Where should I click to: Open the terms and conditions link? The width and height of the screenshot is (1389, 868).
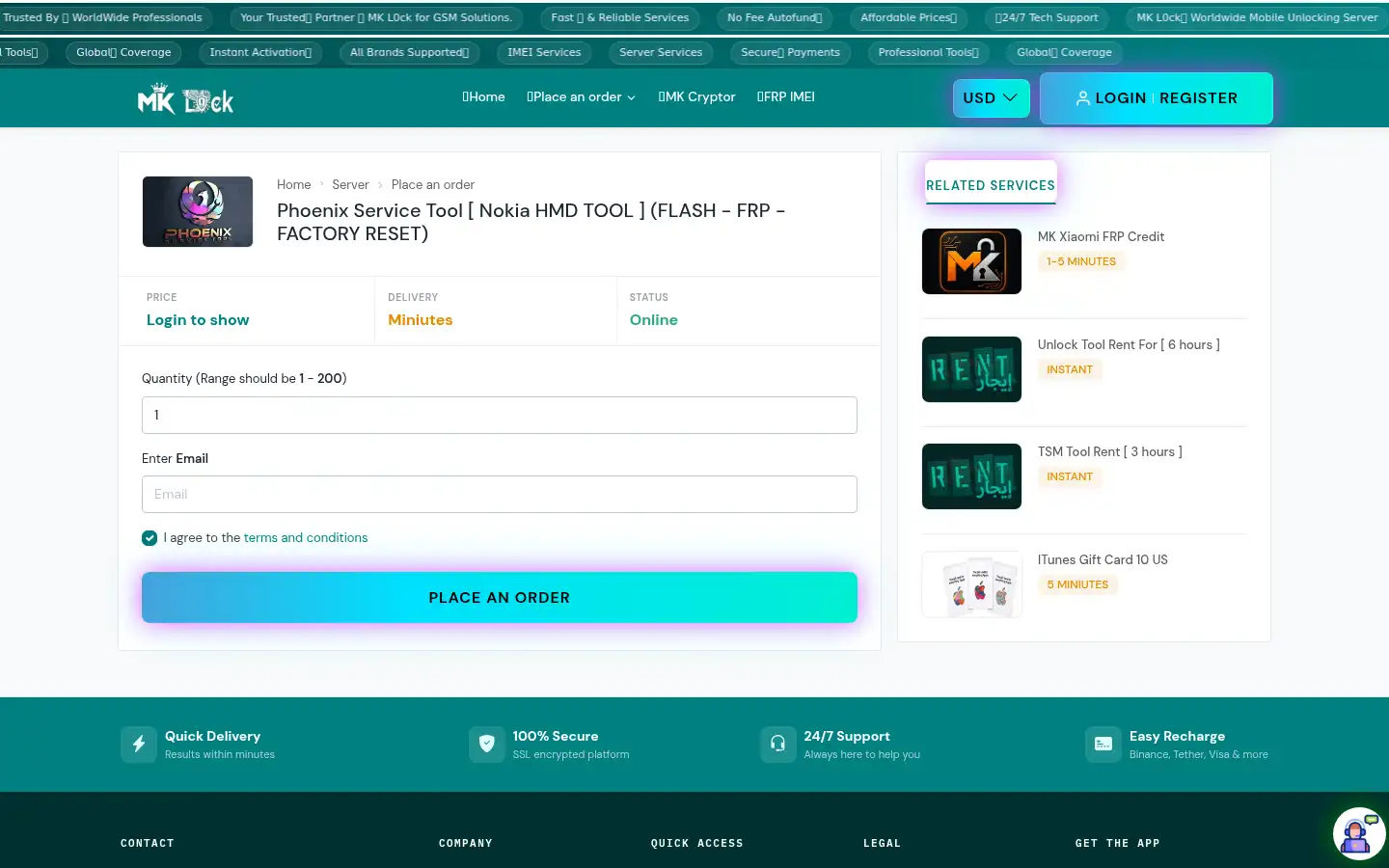[305, 538]
